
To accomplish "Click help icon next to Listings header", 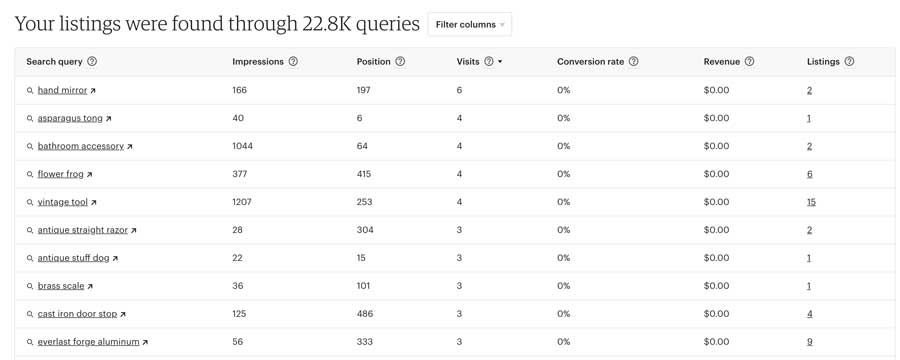I will [849, 61].
